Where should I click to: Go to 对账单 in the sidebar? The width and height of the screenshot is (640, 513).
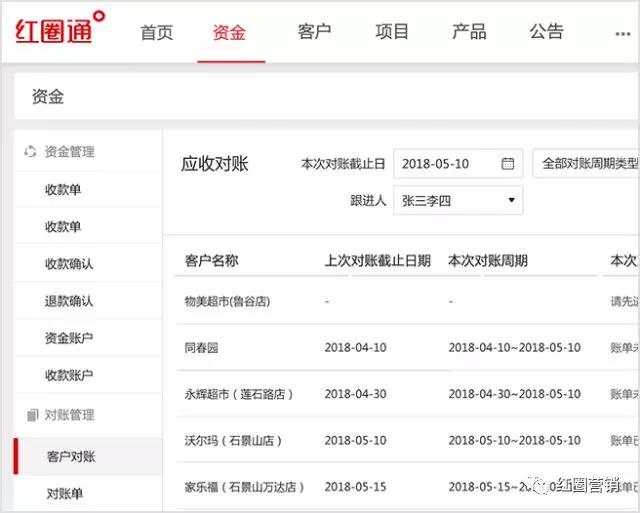tap(65, 493)
